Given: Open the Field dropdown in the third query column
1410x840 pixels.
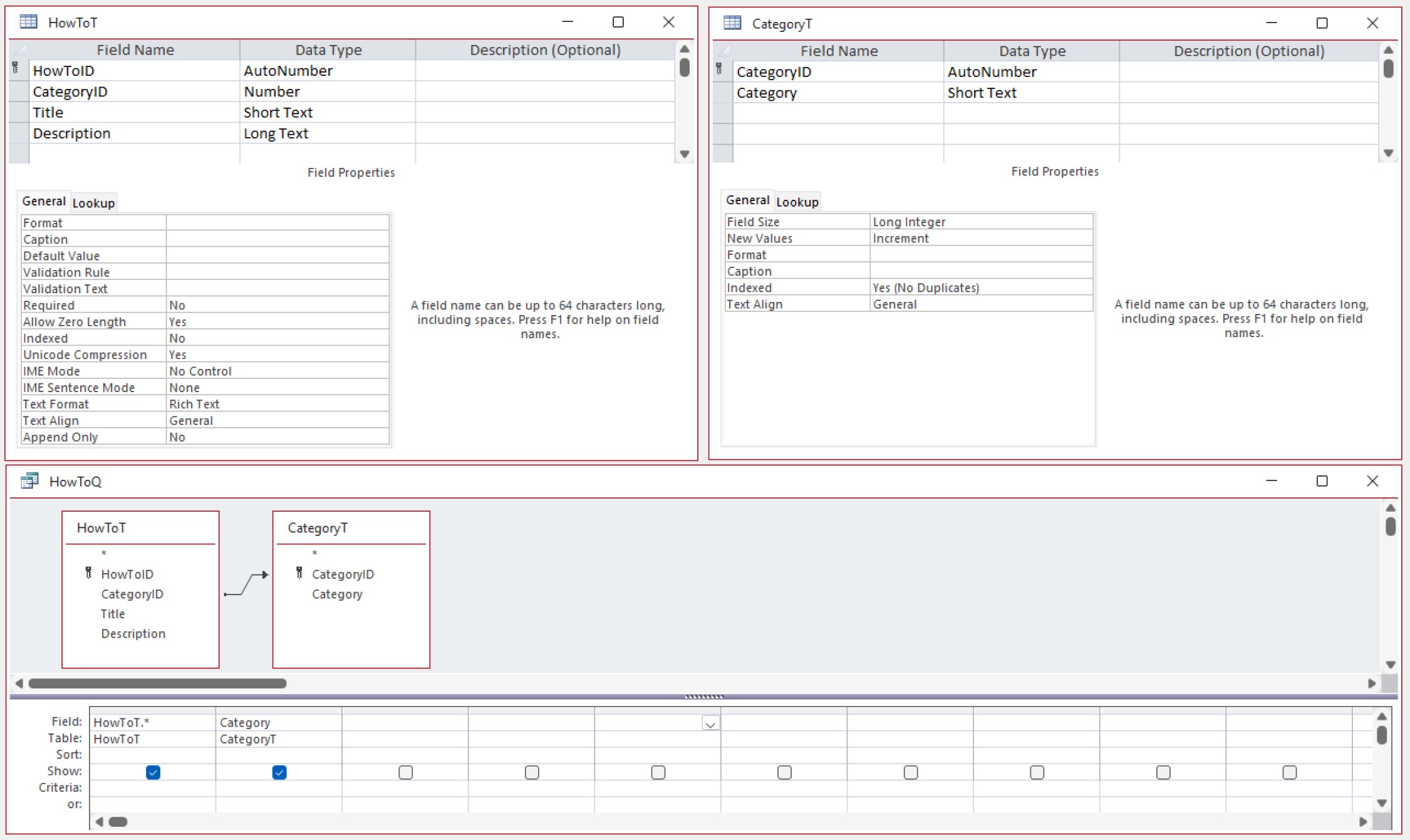Looking at the screenshot, I should pyautogui.click(x=710, y=723).
